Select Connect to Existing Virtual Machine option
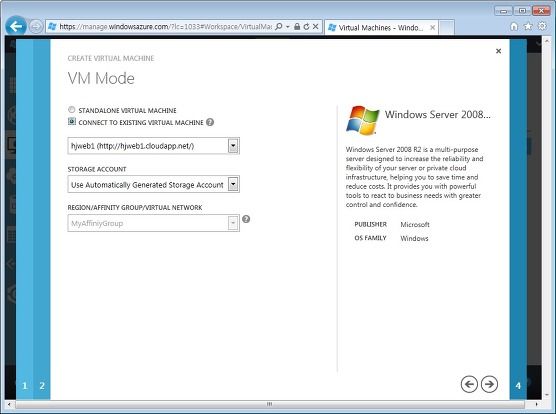Screen dimensions: 556x414 (x=72, y=122)
